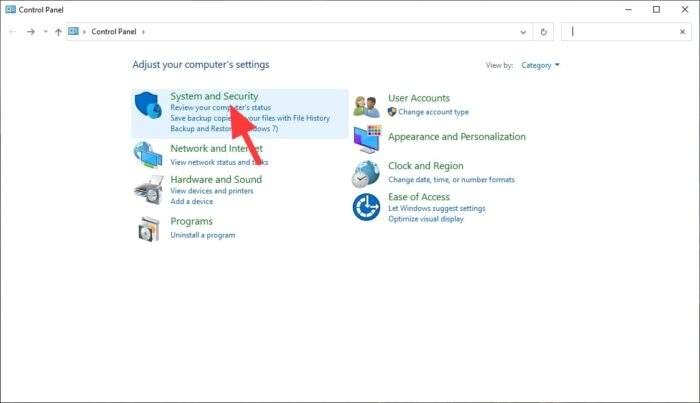The height and width of the screenshot is (403, 700).
Task: Open the recent locations dropdown arrow
Action: coord(46,32)
